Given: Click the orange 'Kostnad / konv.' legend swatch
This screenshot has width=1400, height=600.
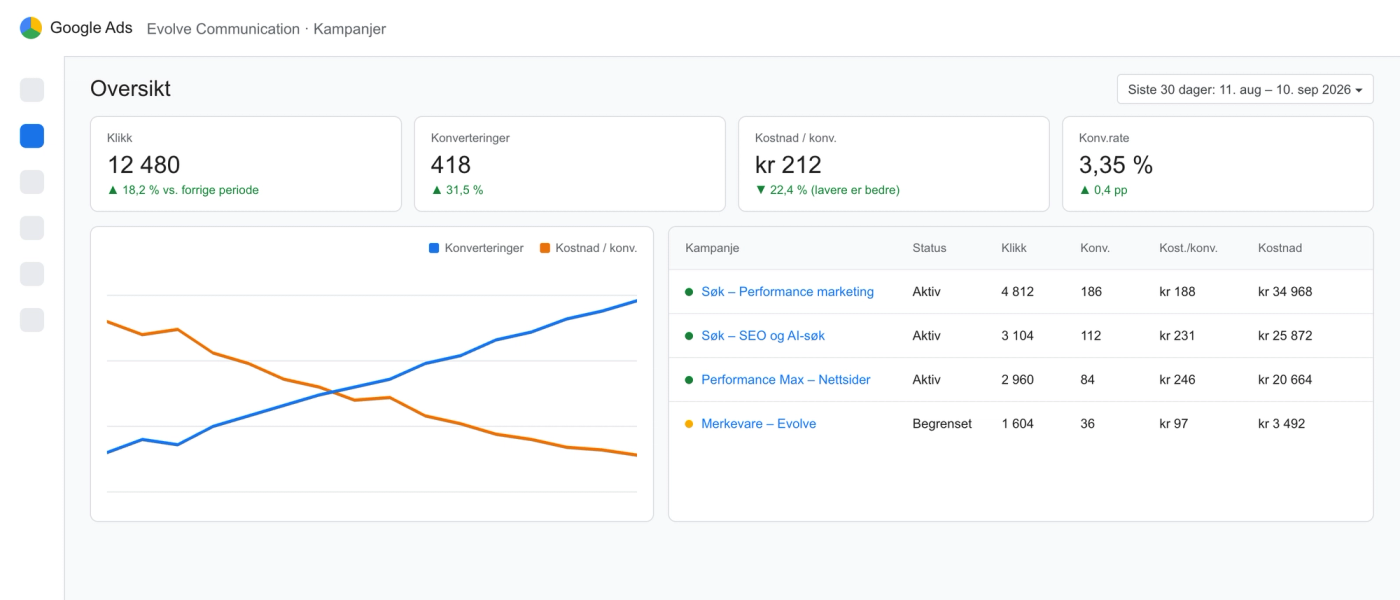Looking at the screenshot, I should pos(545,248).
